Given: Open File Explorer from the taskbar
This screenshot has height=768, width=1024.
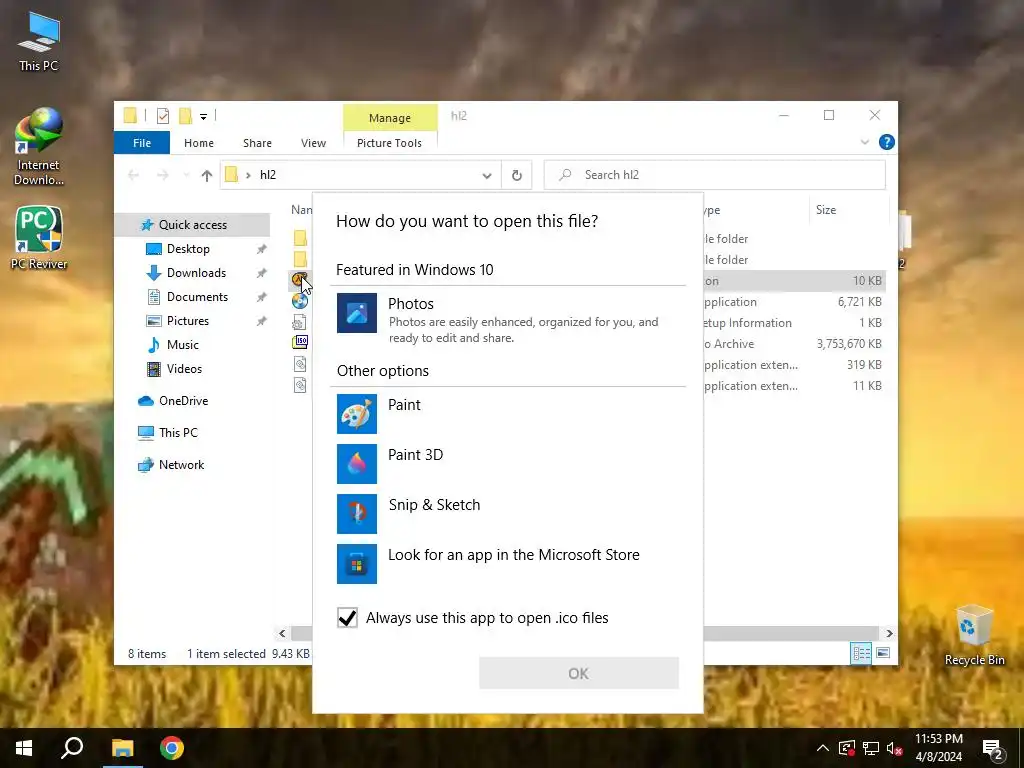Looking at the screenshot, I should [x=122, y=748].
